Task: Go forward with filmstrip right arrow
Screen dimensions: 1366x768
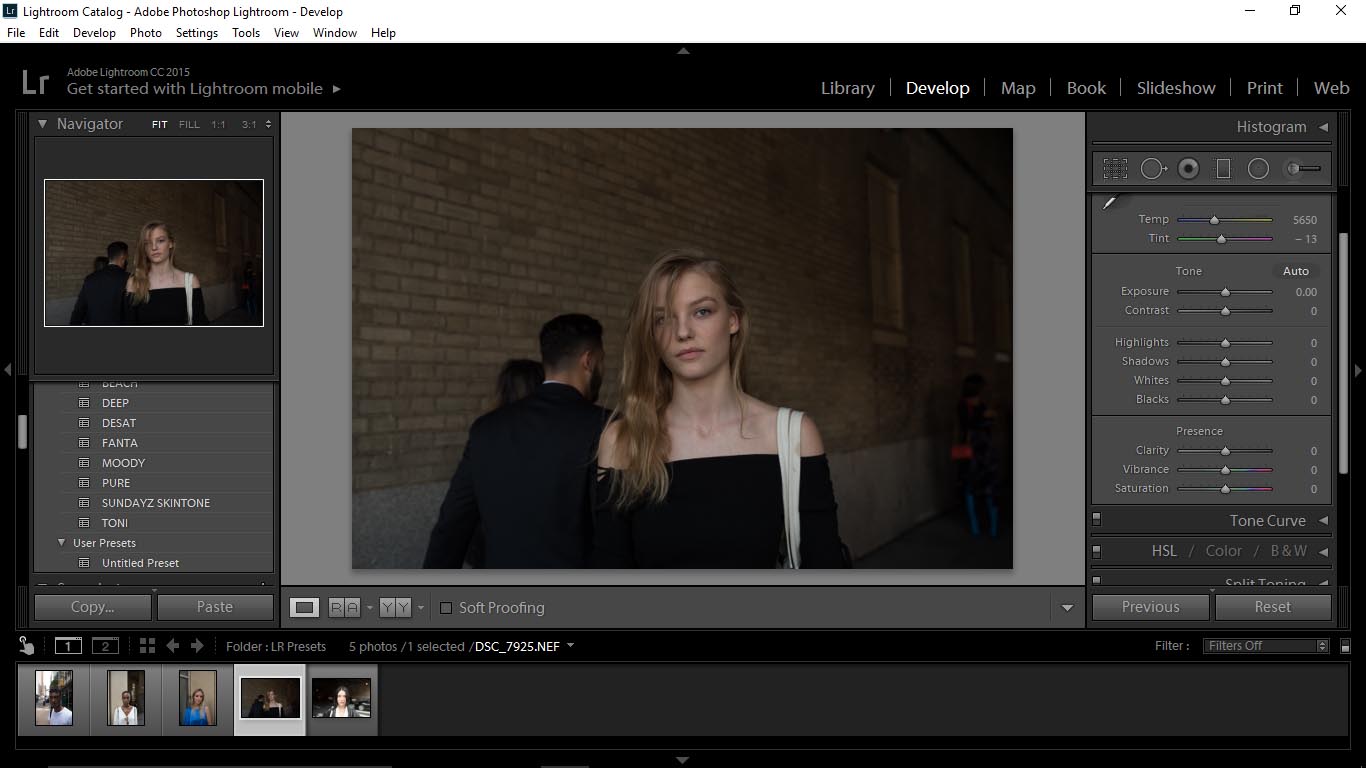Action: coord(197,646)
